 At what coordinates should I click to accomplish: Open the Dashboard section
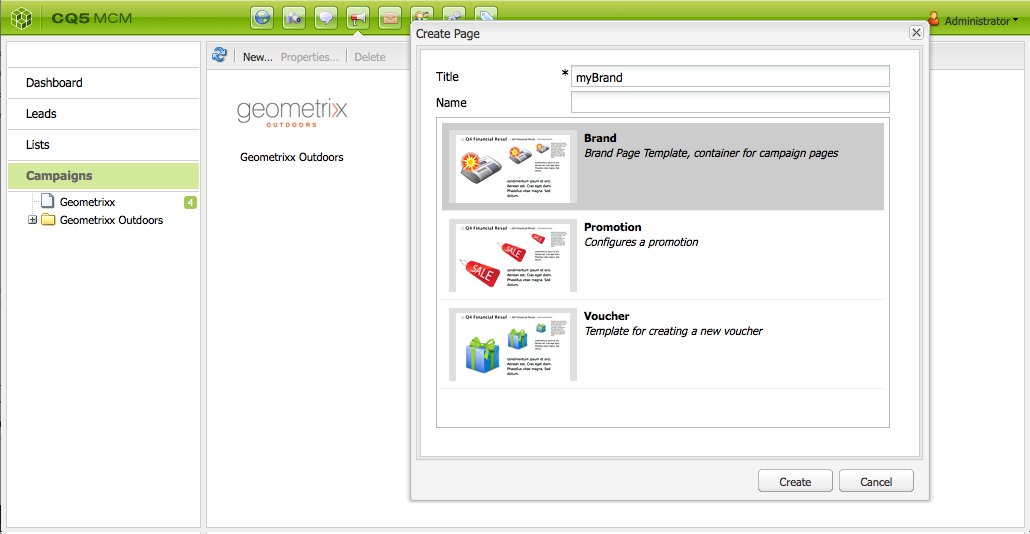104,83
